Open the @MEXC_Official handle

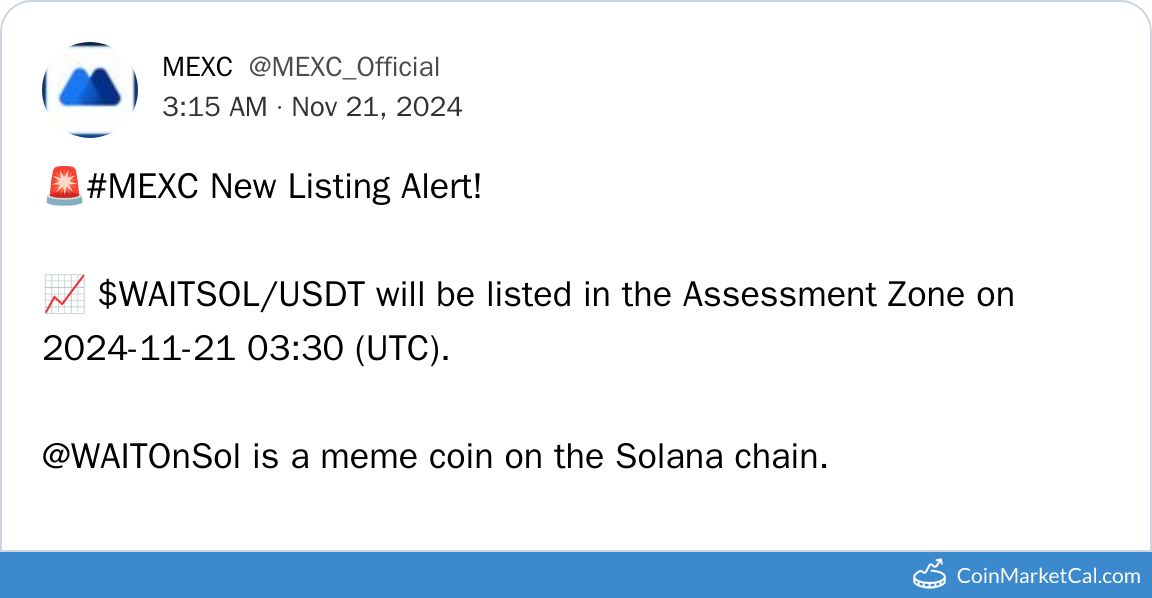click(344, 67)
